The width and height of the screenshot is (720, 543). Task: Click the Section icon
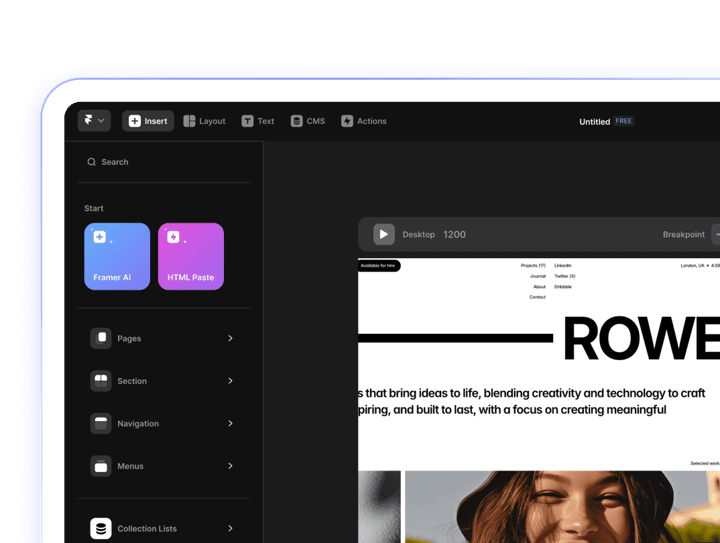coord(101,381)
